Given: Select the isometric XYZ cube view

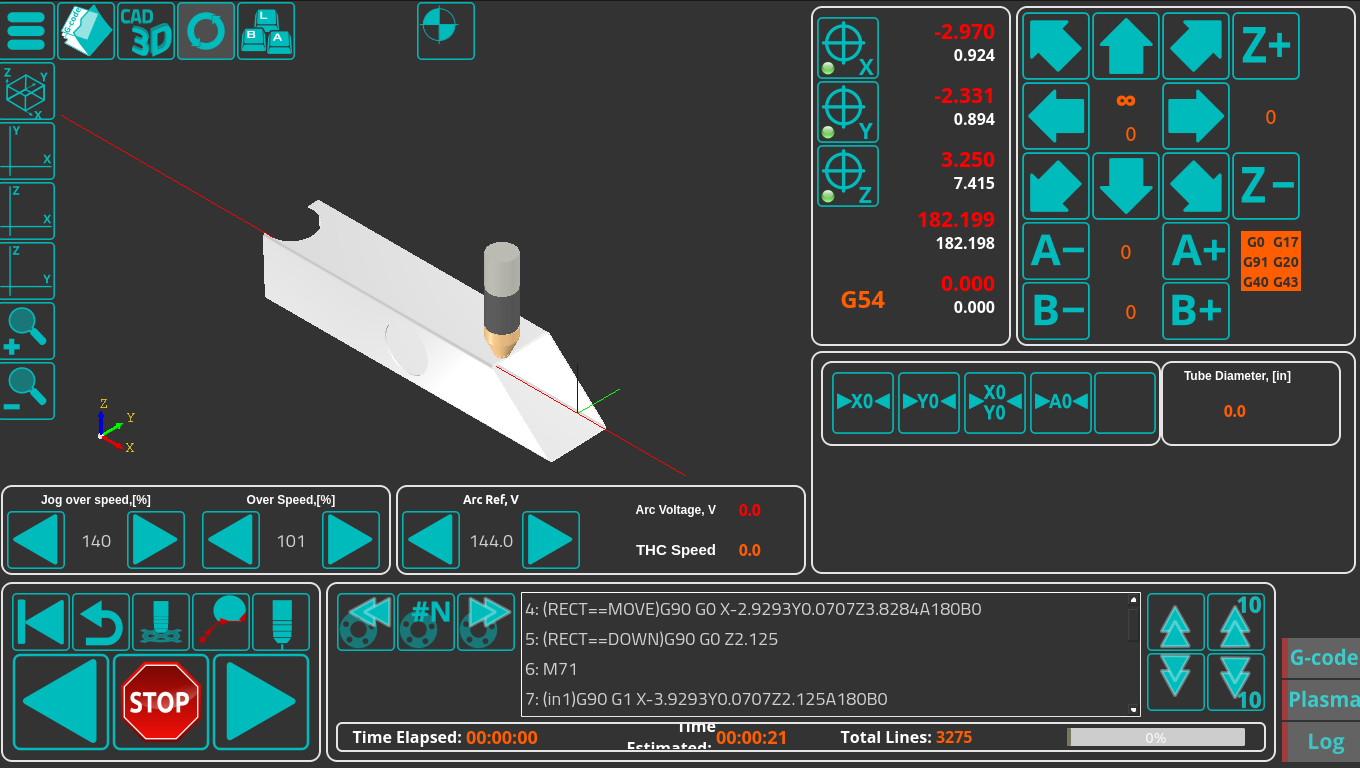Looking at the screenshot, I should 27,92.
